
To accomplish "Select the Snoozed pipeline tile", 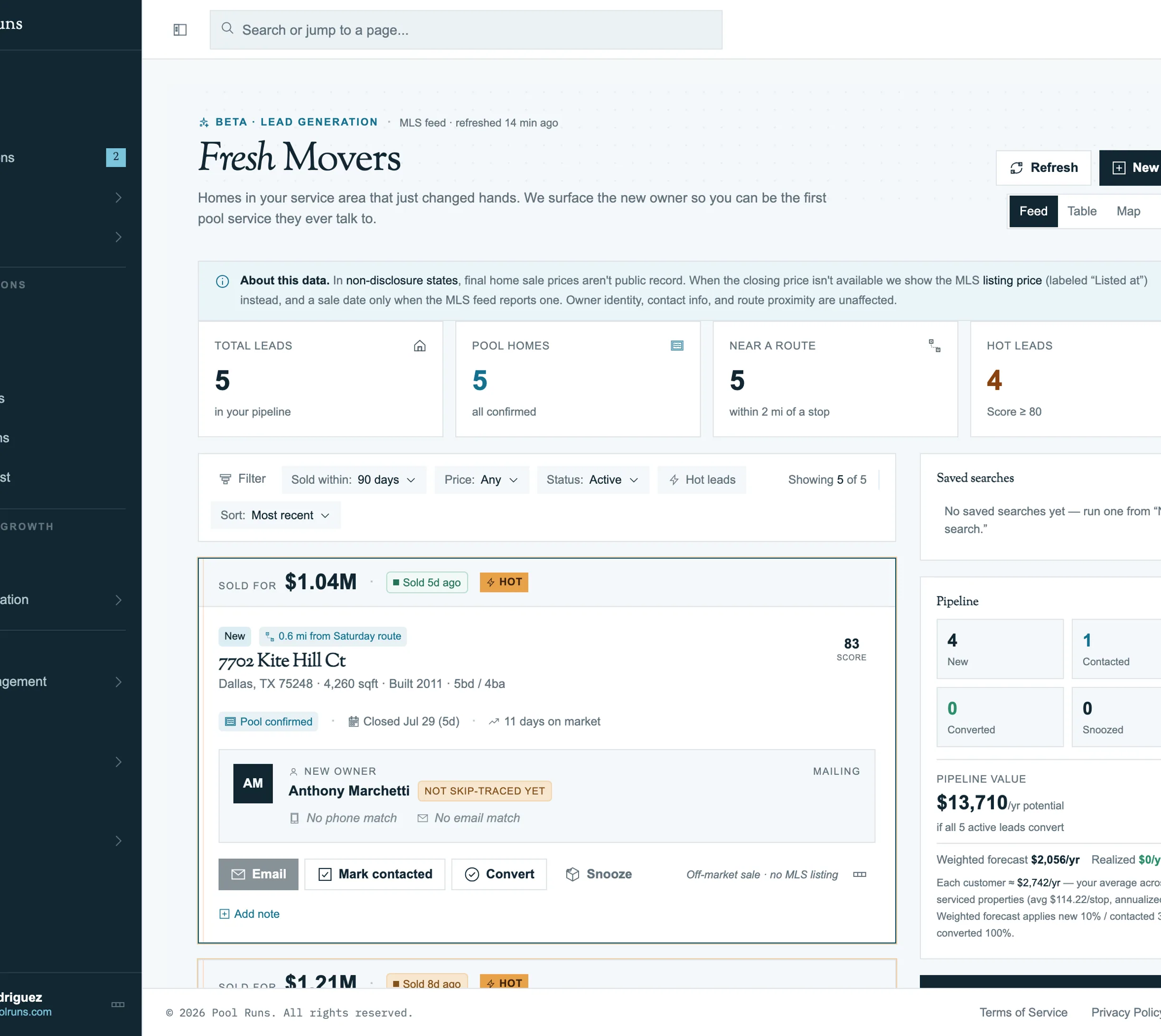I will pos(1116,717).
